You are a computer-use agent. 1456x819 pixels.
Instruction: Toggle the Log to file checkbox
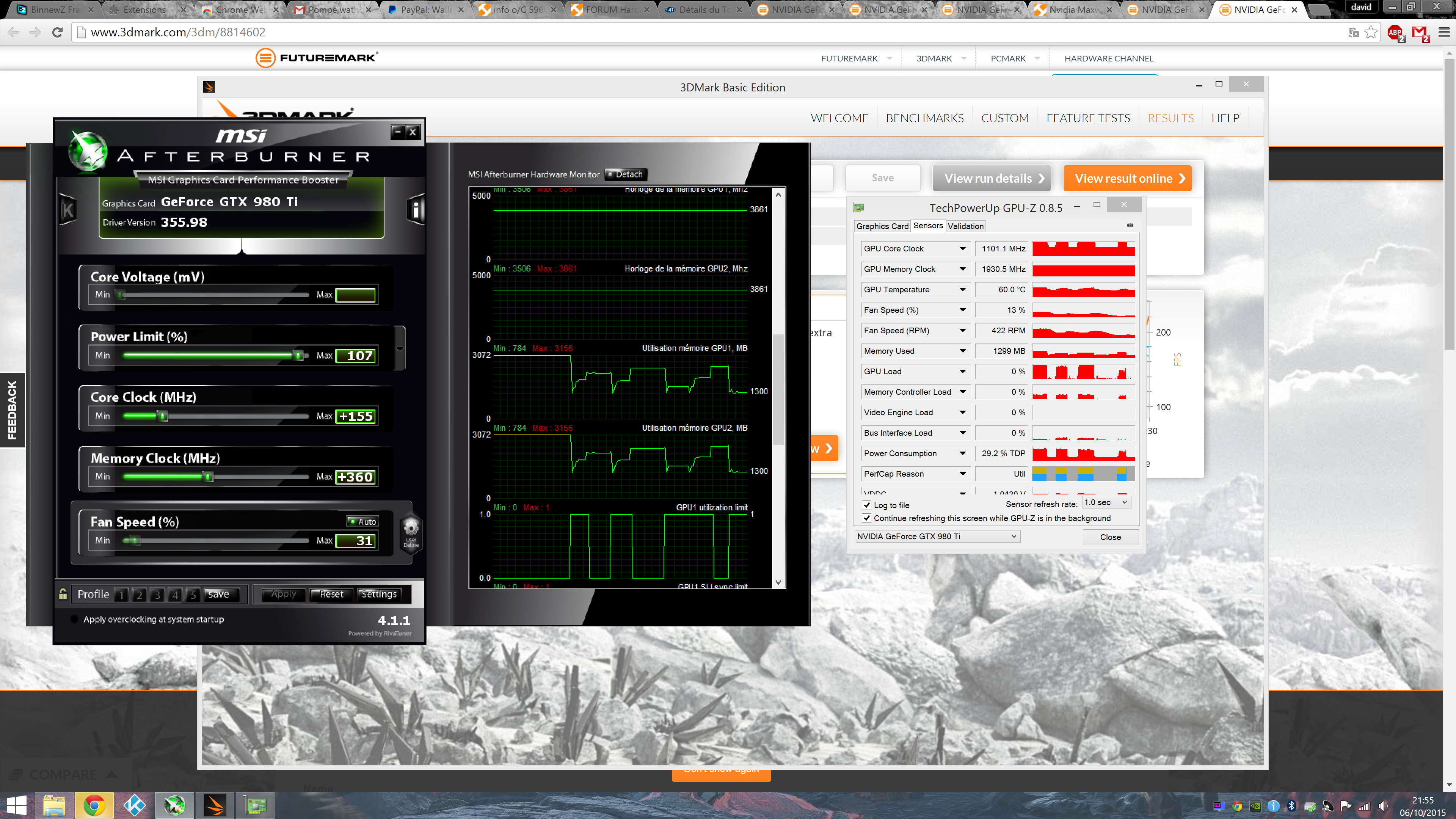click(867, 505)
